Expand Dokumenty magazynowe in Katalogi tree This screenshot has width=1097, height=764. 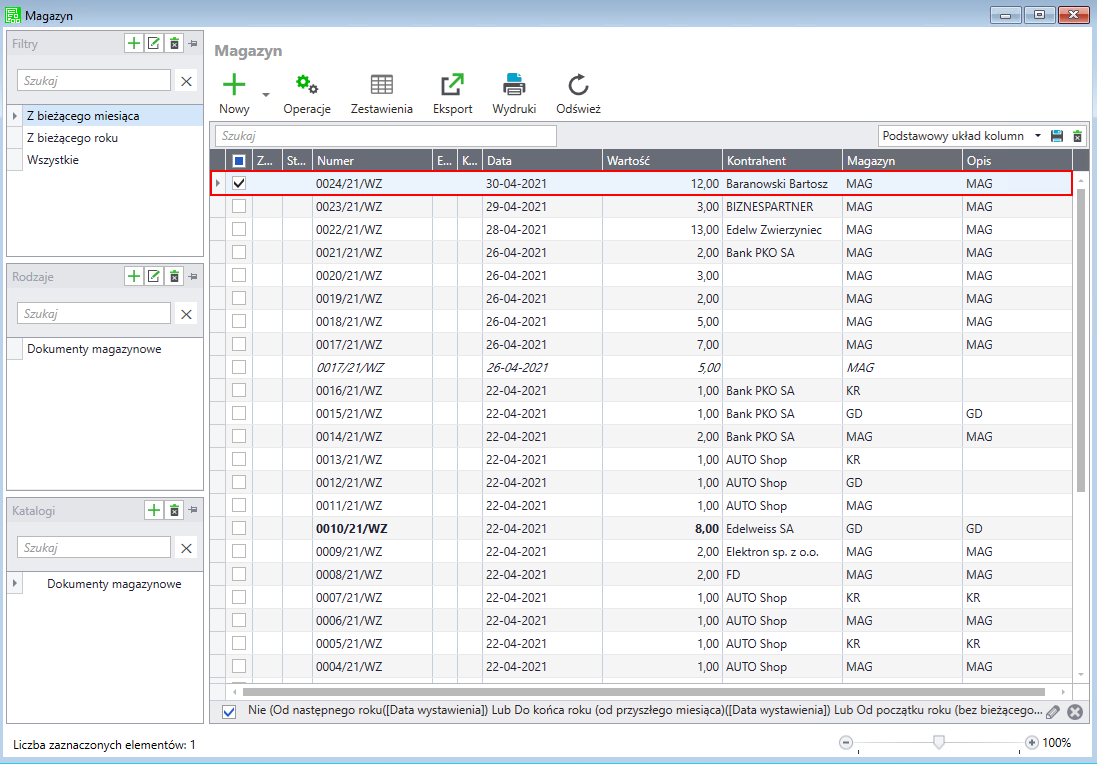pyautogui.click(x=14, y=584)
